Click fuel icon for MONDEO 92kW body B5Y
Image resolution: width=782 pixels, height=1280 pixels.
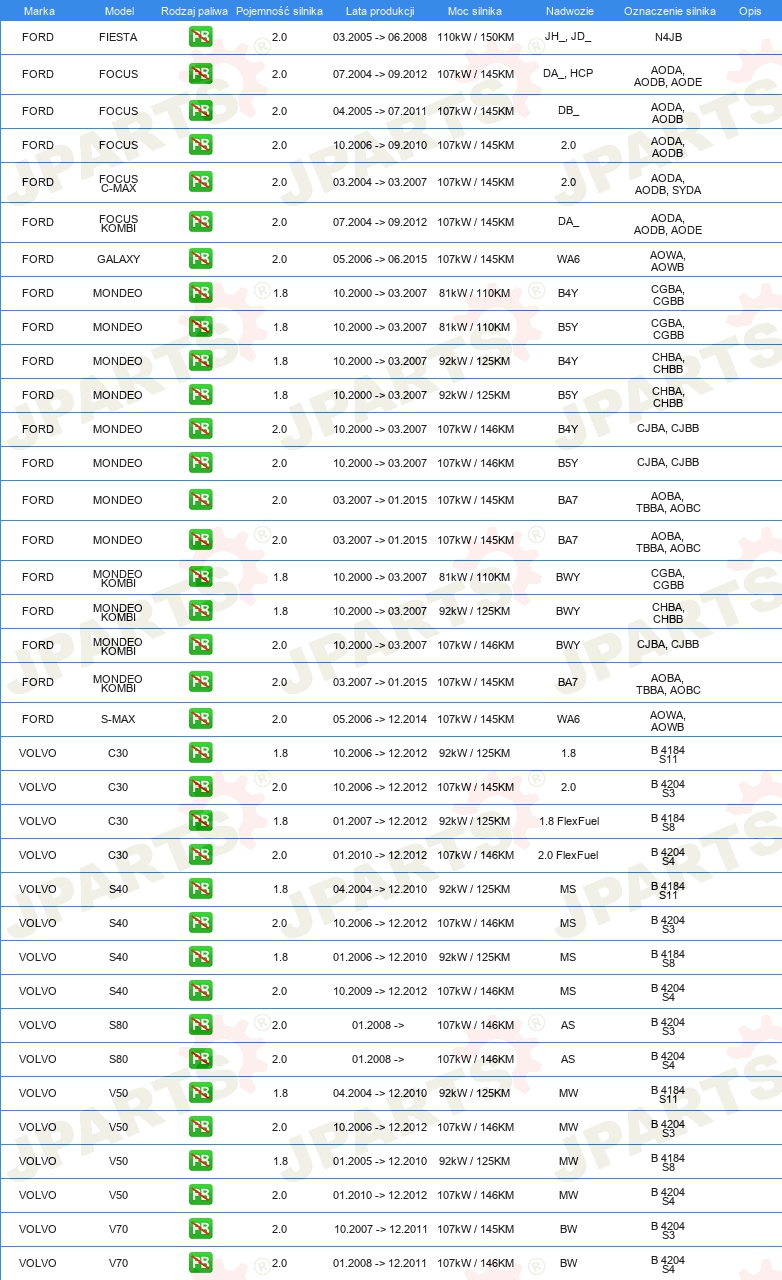[x=200, y=395]
